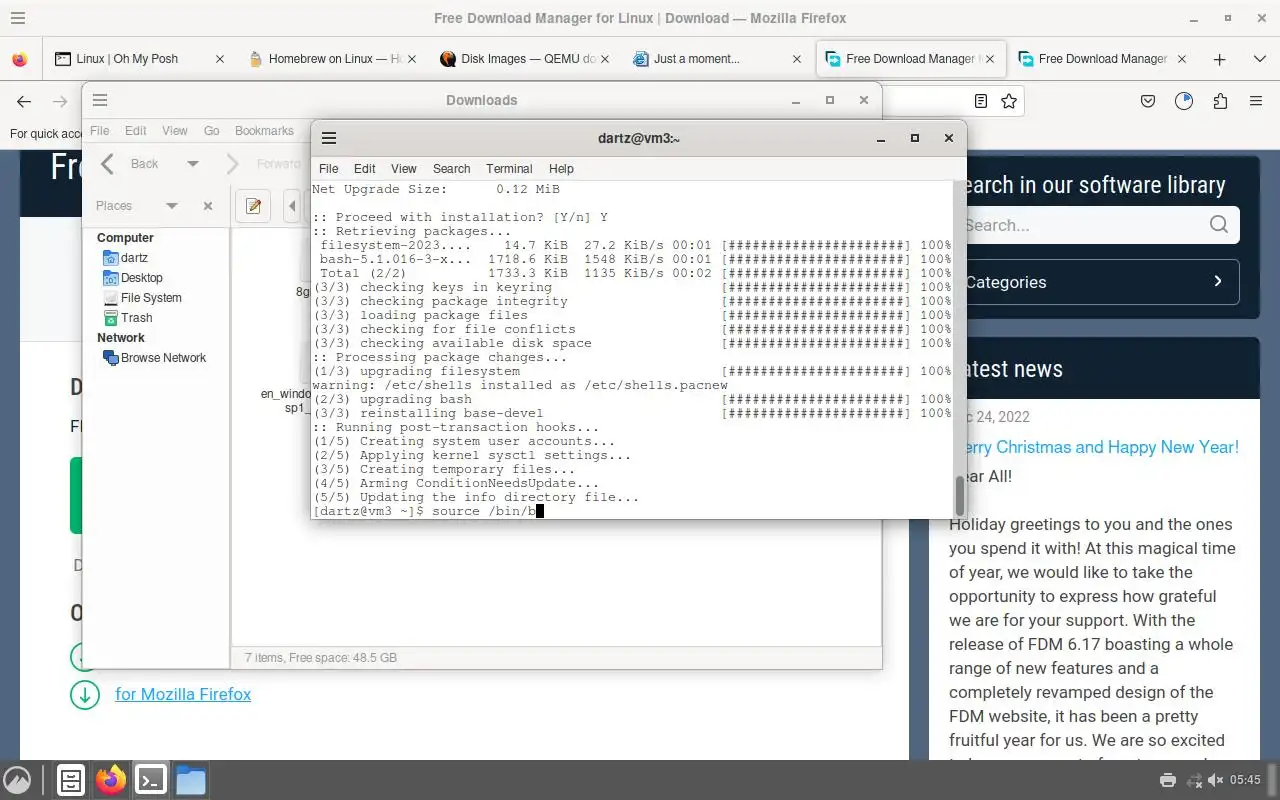Open the terminal File menu
1280x800 pixels.
point(328,169)
